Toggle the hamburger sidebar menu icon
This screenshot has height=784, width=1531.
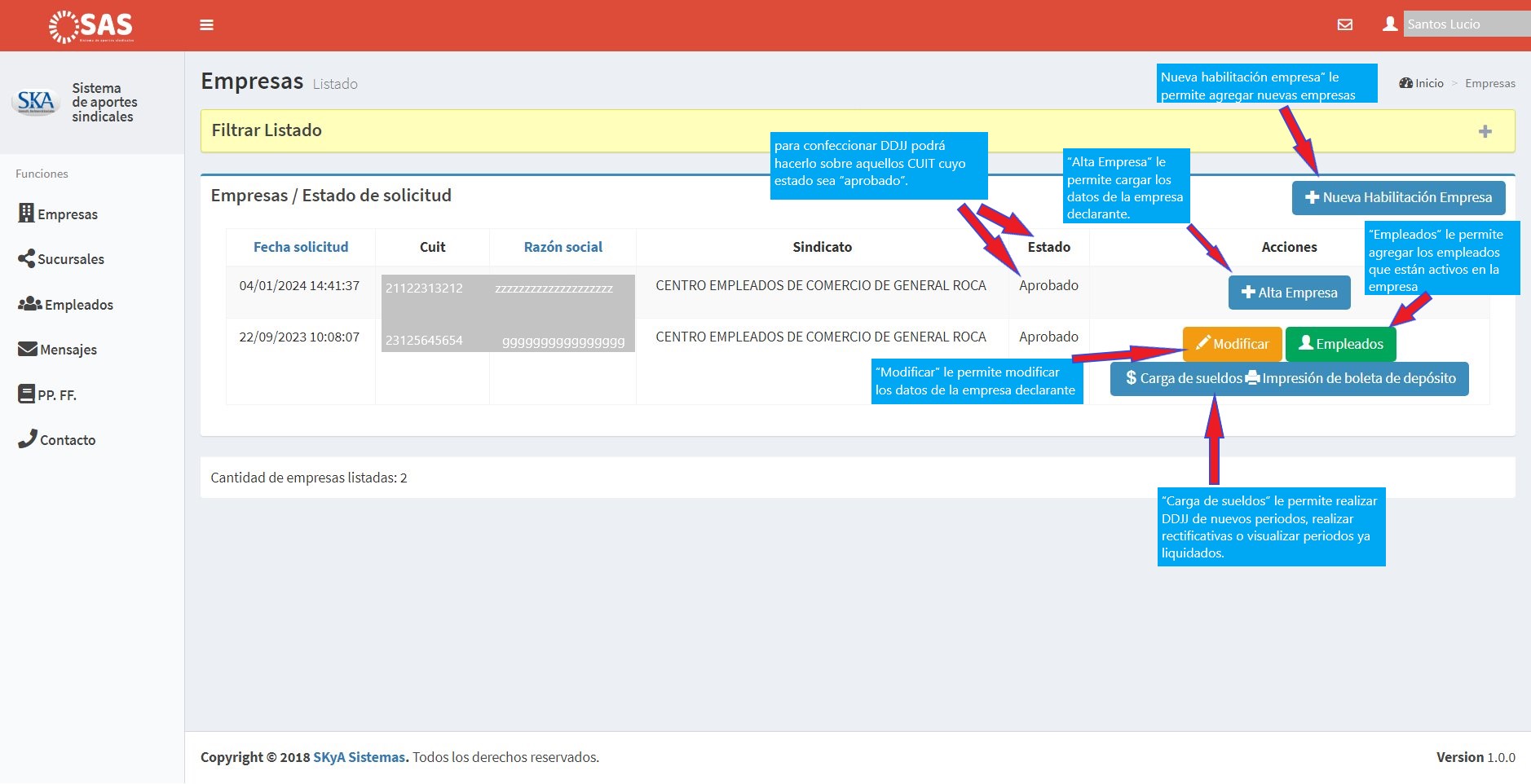tap(206, 25)
